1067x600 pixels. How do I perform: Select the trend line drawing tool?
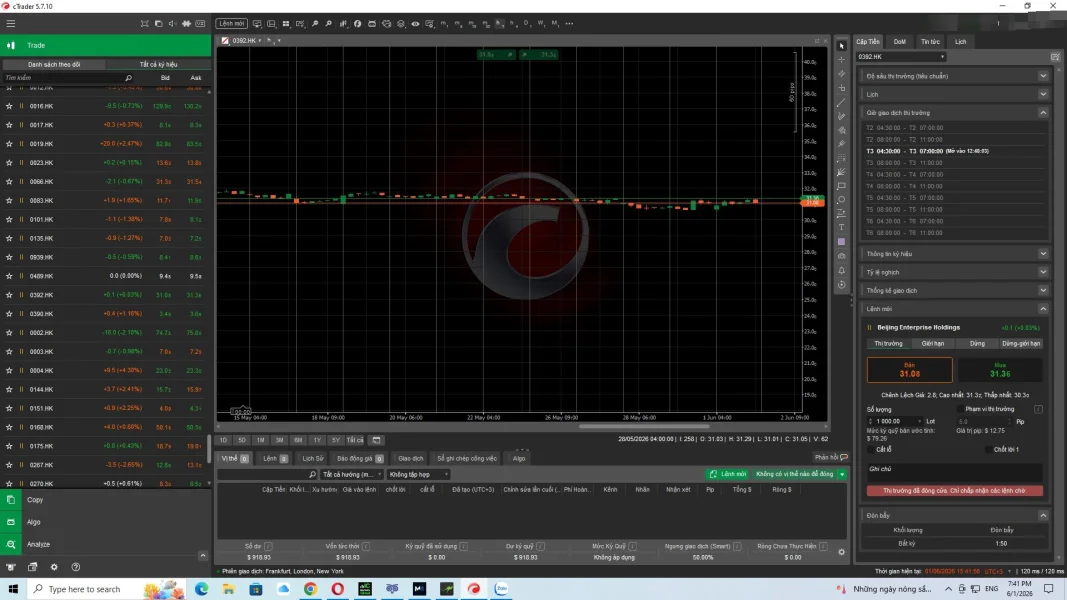click(842, 102)
